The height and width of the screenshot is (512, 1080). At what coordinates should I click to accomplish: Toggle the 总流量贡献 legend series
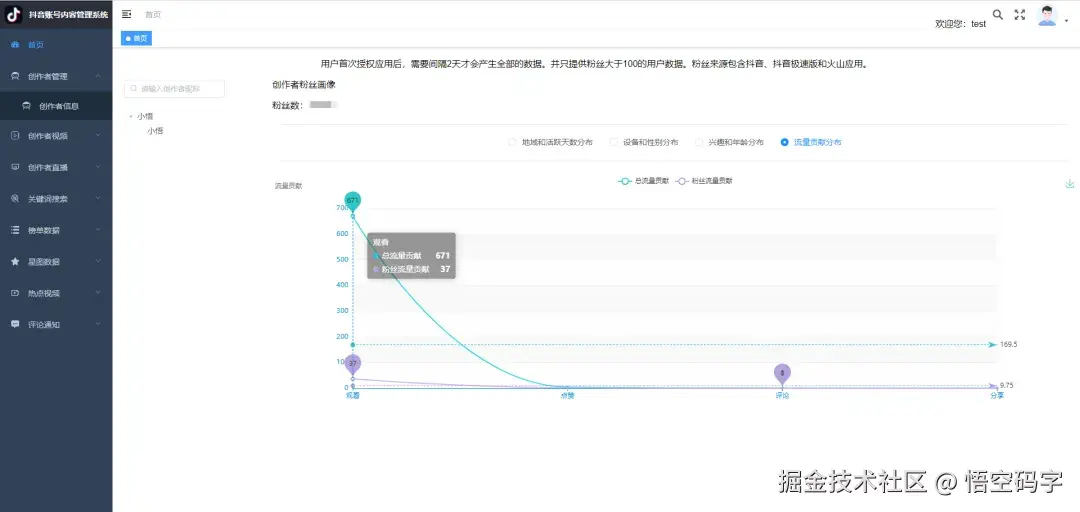click(643, 181)
